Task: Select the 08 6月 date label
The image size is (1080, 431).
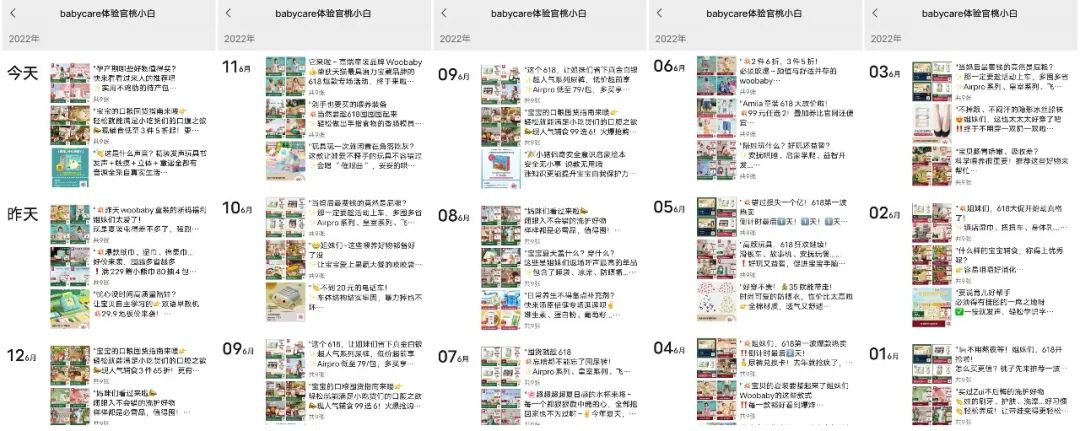Action: (x=454, y=215)
